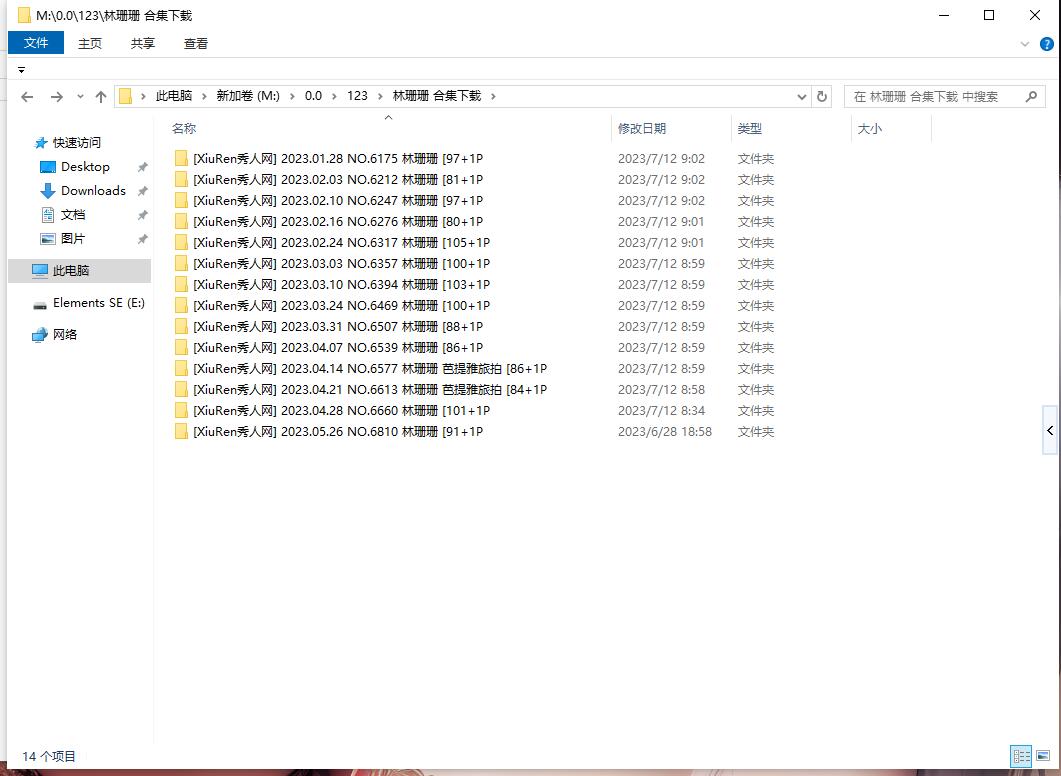The width and height of the screenshot is (1061, 776).
Task: Click the 快速访问 star icon
Action: [41, 143]
